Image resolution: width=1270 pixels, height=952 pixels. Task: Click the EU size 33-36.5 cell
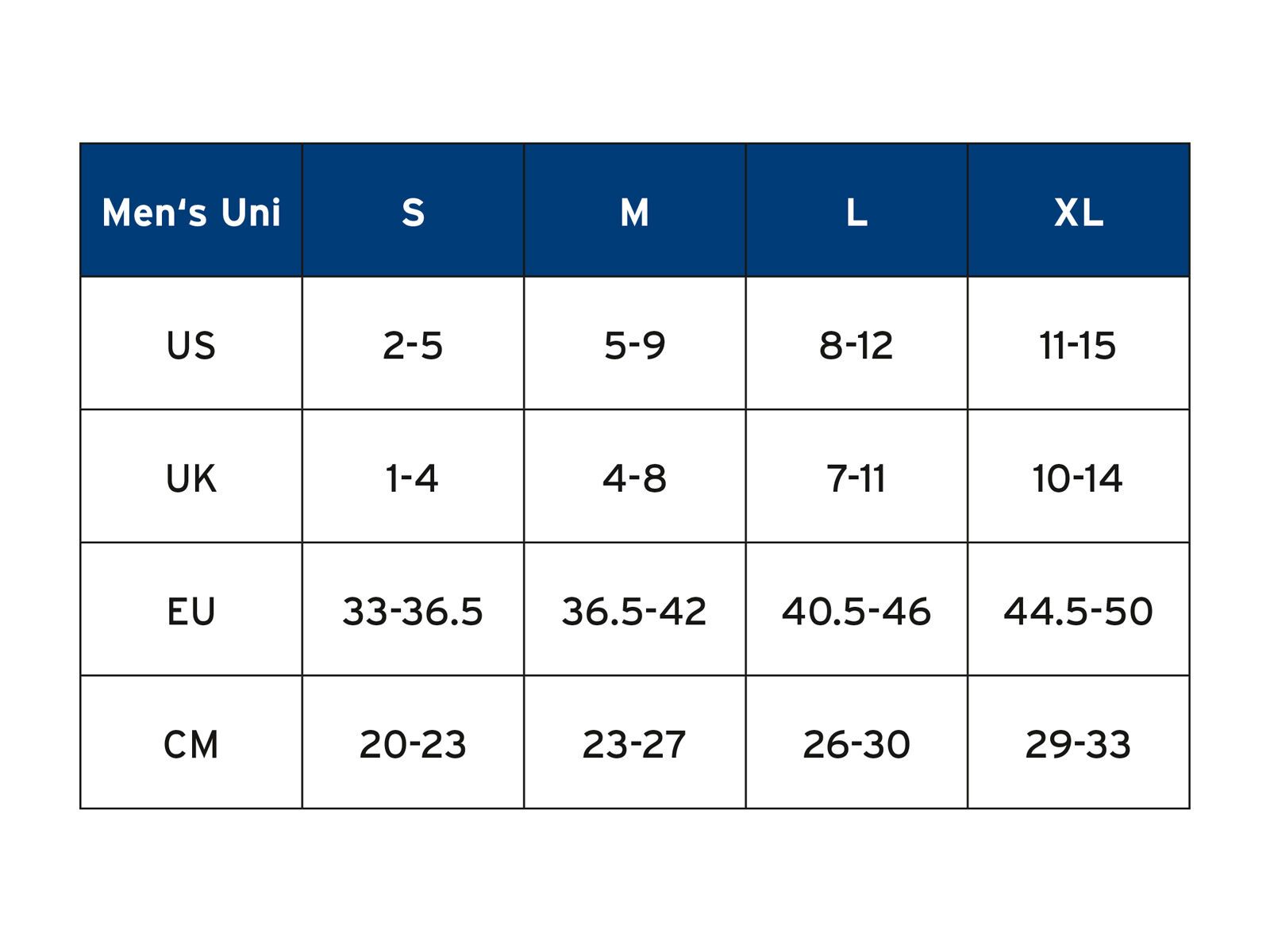[x=413, y=611]
